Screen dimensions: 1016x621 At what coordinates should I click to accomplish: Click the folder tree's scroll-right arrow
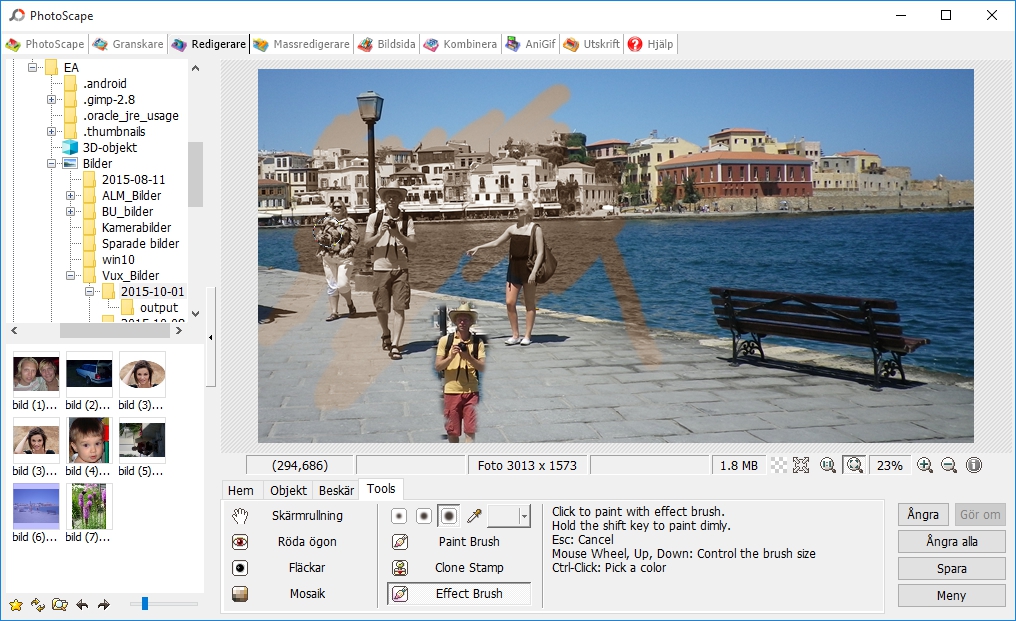click(x=179, y=331)
